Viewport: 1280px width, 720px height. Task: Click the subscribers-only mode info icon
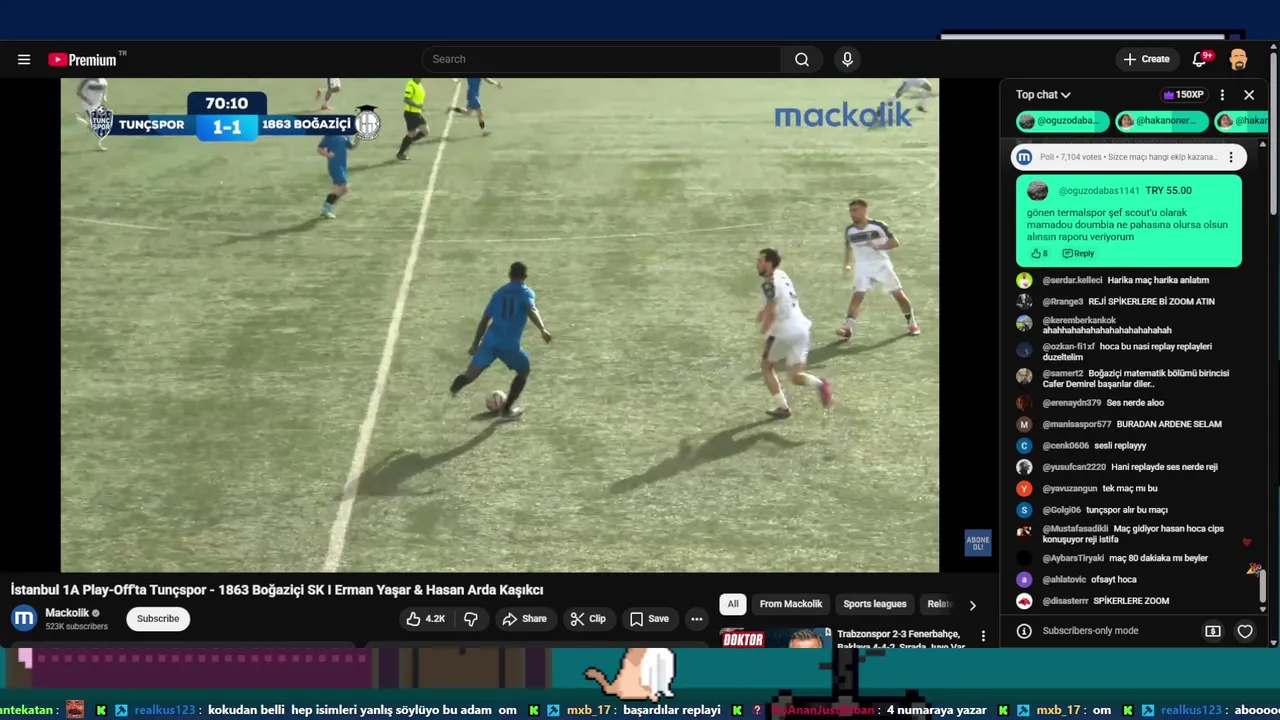coord(1024,631)
